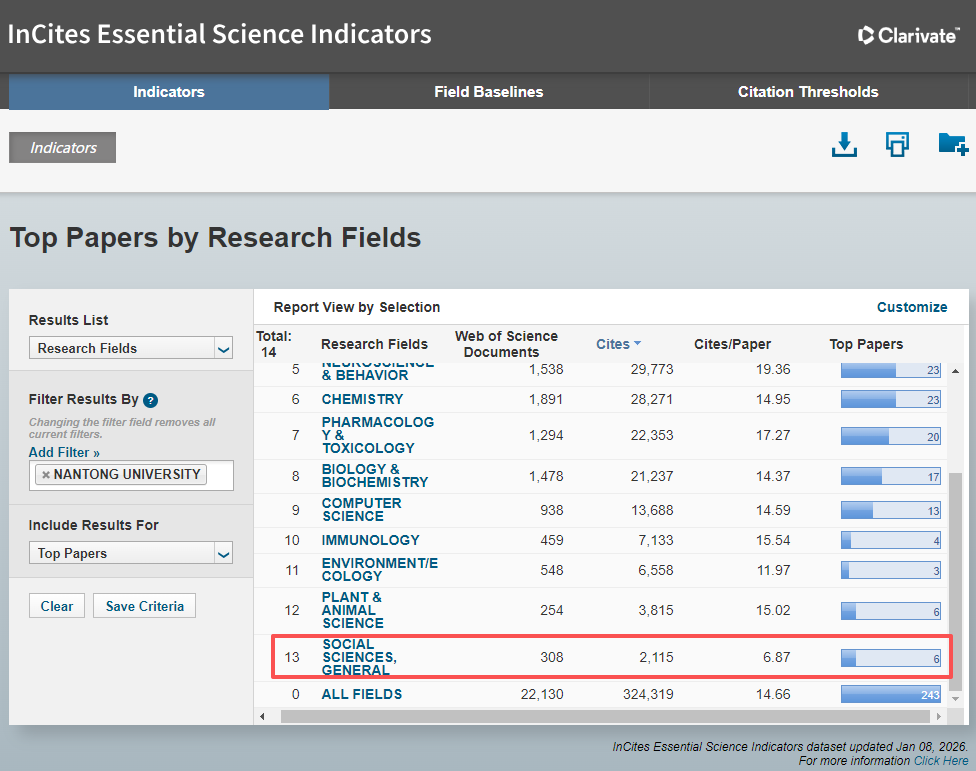The height and width of the screenshot is (771, 976).
Task: Click the Save Criteria button
Action: coord(145,606)
